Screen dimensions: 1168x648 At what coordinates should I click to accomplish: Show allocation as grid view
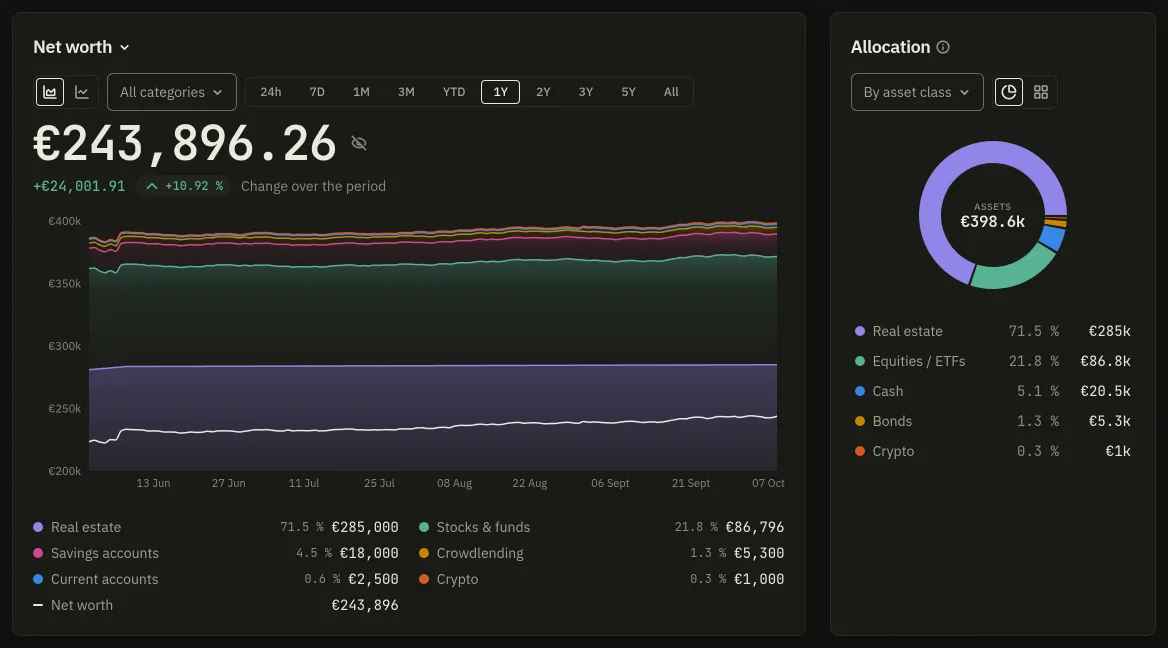[1041, 92]
